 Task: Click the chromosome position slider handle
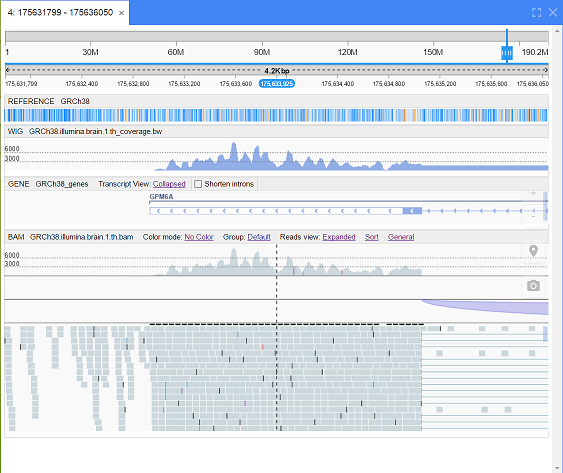point(507,53)
